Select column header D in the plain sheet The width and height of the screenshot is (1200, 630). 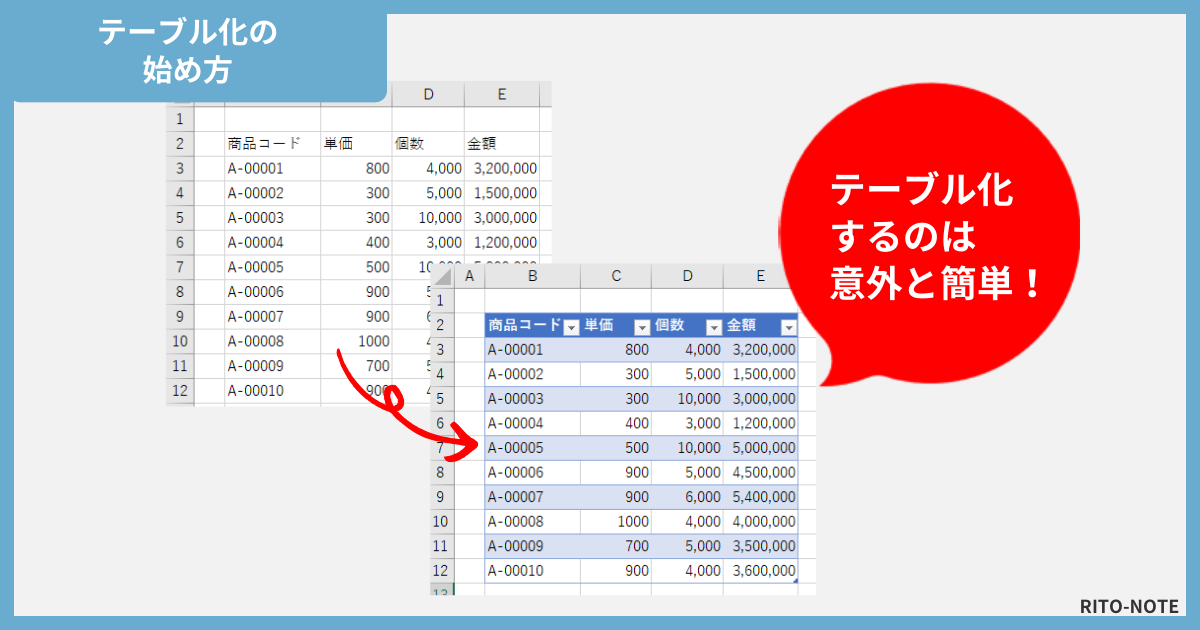click(429, 93)
